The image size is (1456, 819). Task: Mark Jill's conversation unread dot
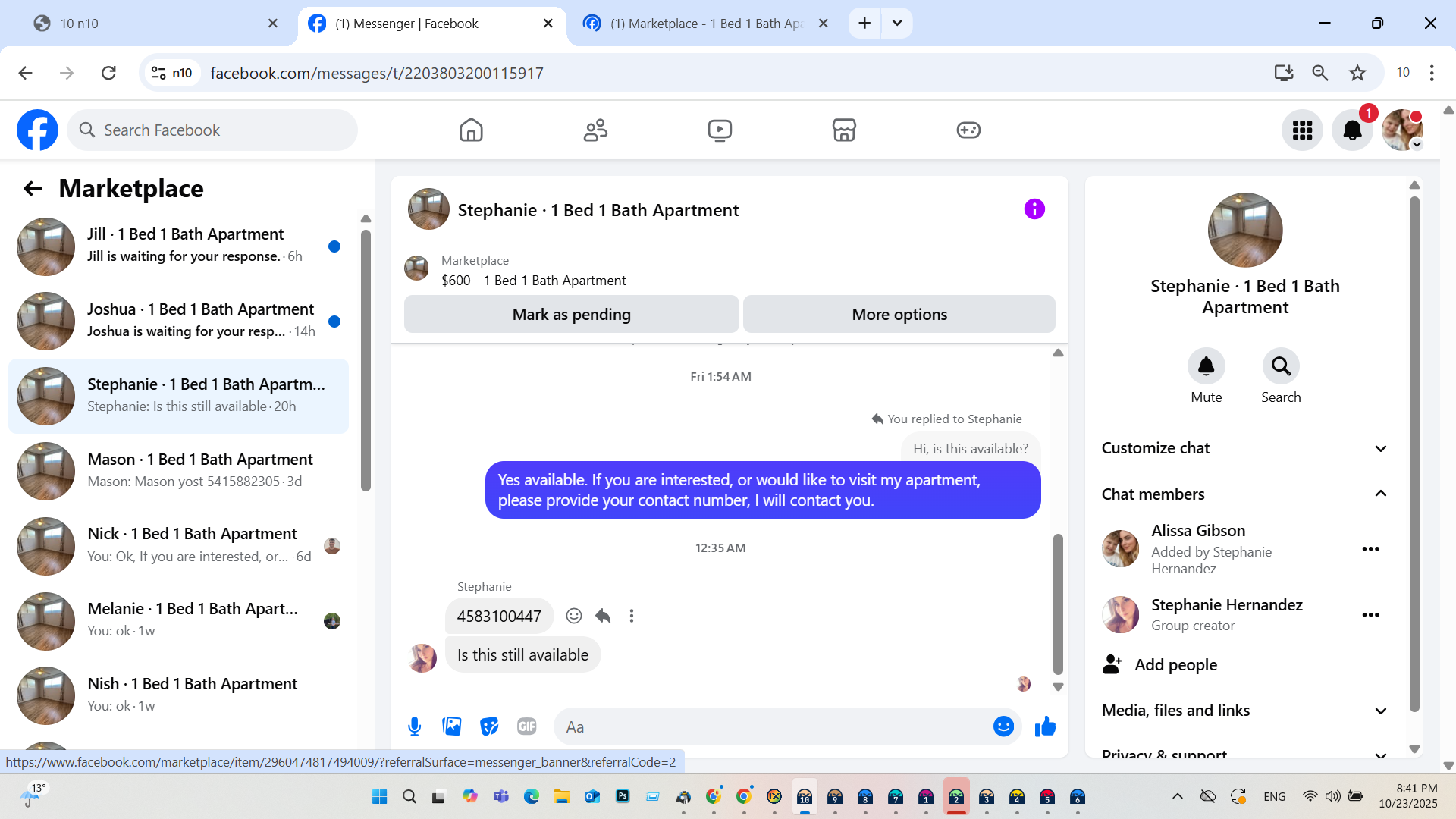[334, 246]
